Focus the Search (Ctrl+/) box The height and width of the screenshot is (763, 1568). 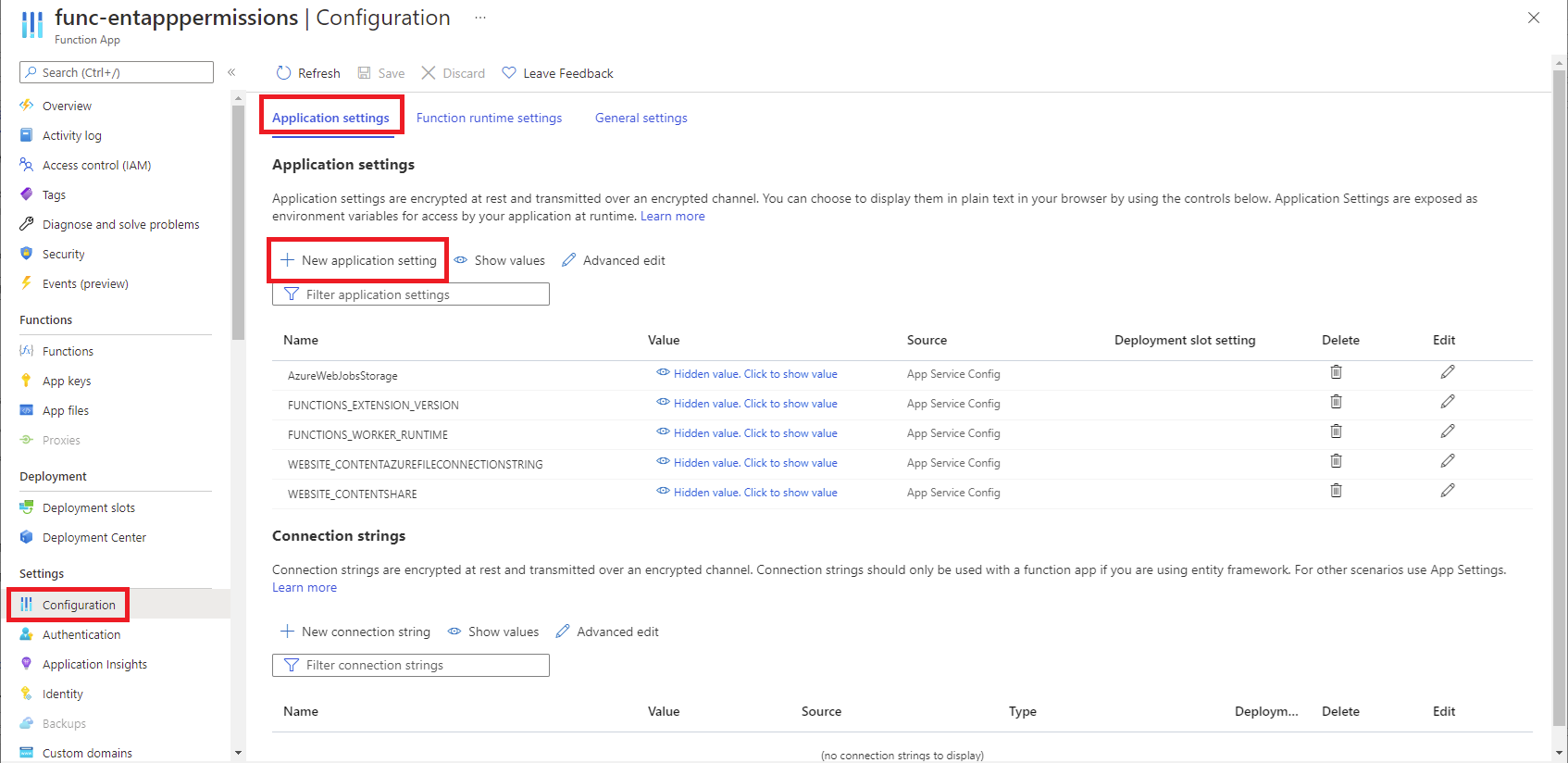[117, 72]
